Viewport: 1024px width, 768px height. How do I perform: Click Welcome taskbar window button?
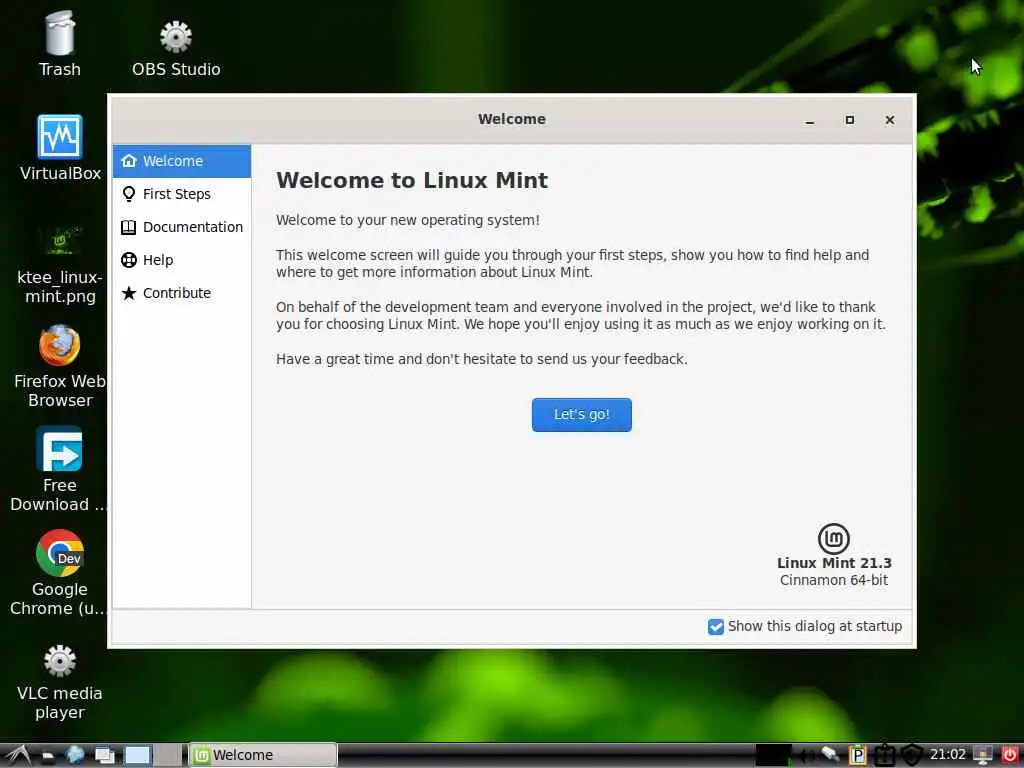tap(263, 755)
